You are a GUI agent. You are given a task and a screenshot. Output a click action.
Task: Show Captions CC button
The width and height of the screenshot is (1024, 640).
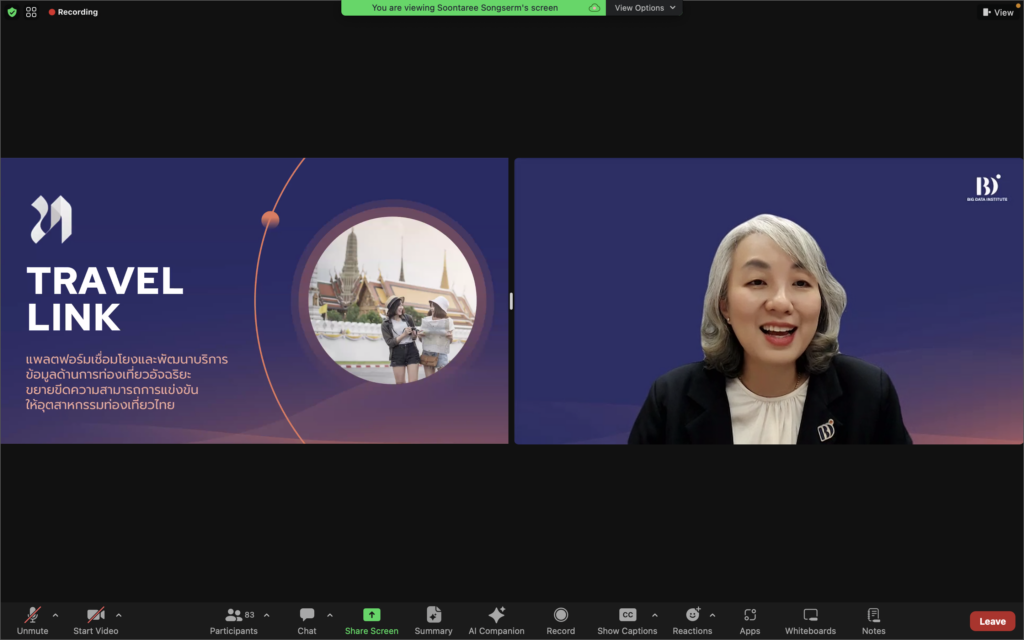(627, 615)
